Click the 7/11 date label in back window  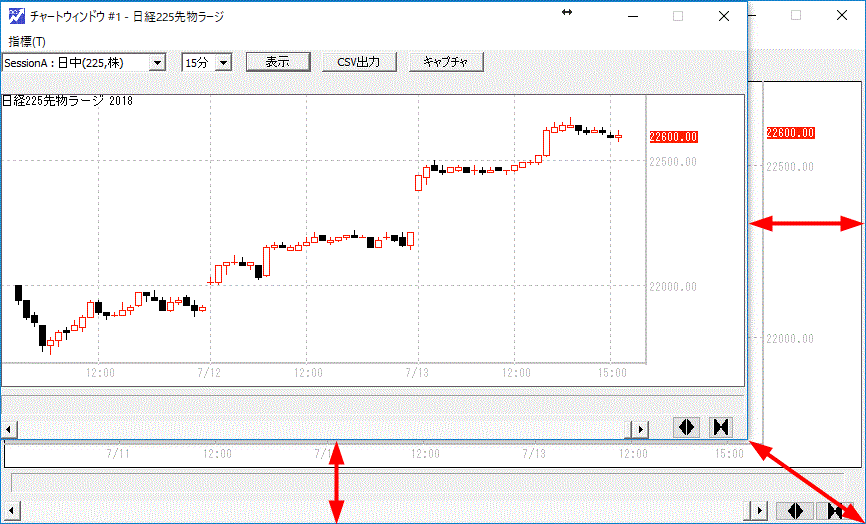[118, 454]
